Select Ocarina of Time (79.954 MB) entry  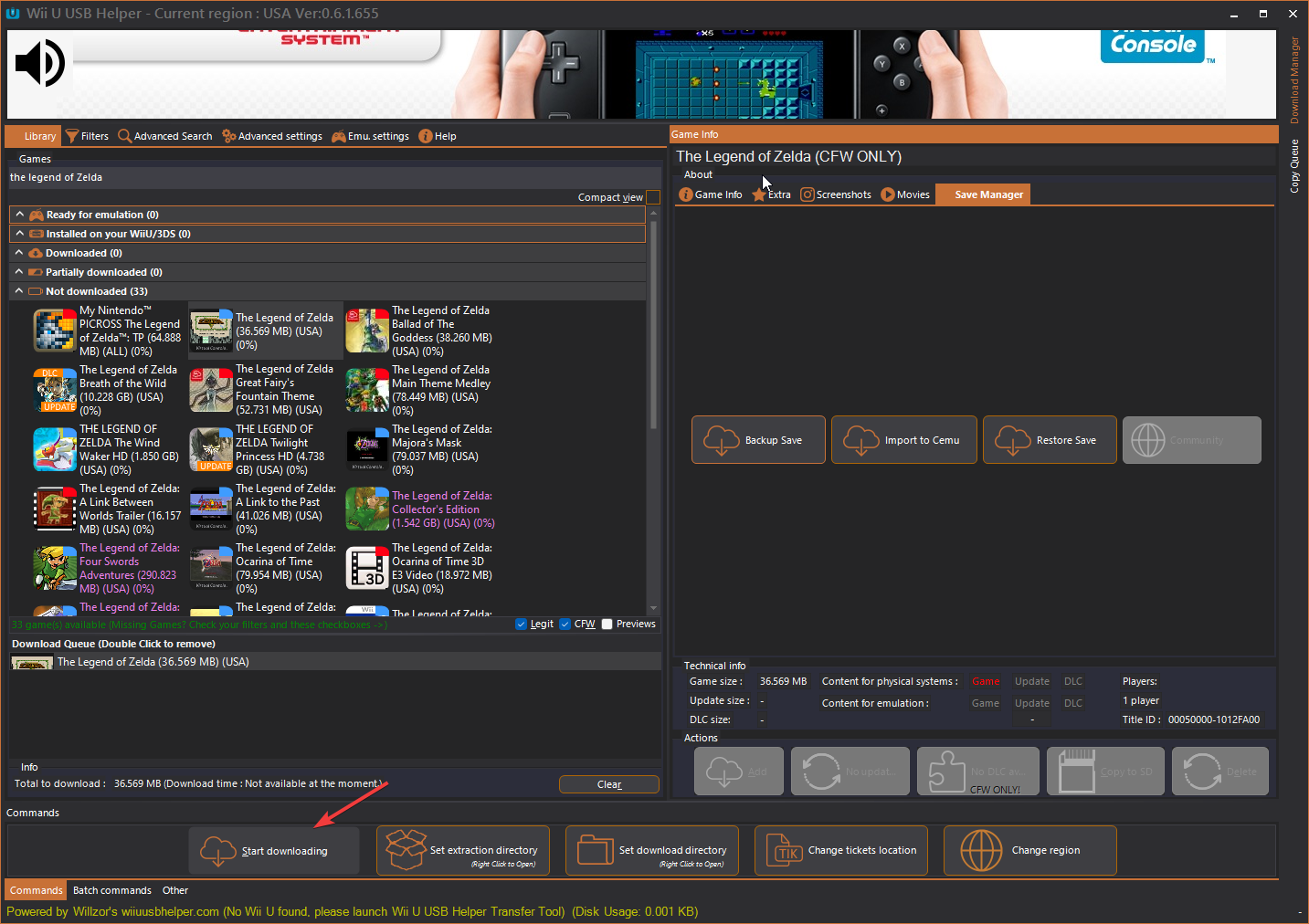click(265, 568)
